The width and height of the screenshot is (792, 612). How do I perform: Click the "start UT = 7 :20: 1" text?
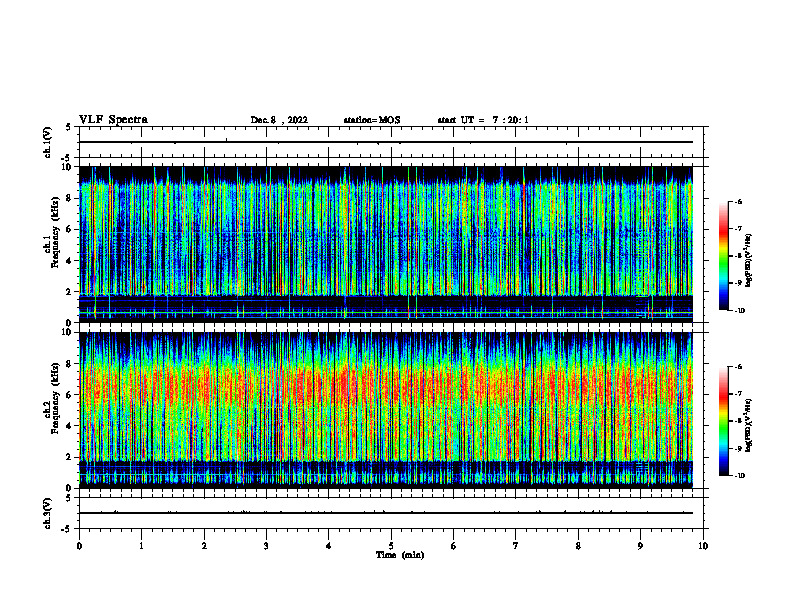pyautogui.click(x=483, y=120)
